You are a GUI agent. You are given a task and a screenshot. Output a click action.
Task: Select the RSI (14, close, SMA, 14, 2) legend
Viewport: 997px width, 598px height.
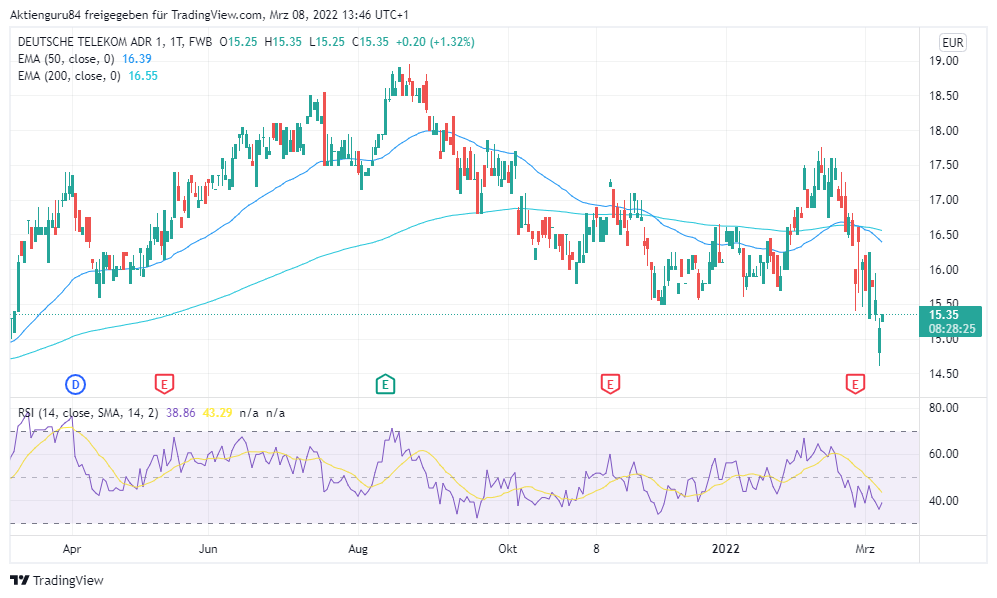click(x=88, y=413)
